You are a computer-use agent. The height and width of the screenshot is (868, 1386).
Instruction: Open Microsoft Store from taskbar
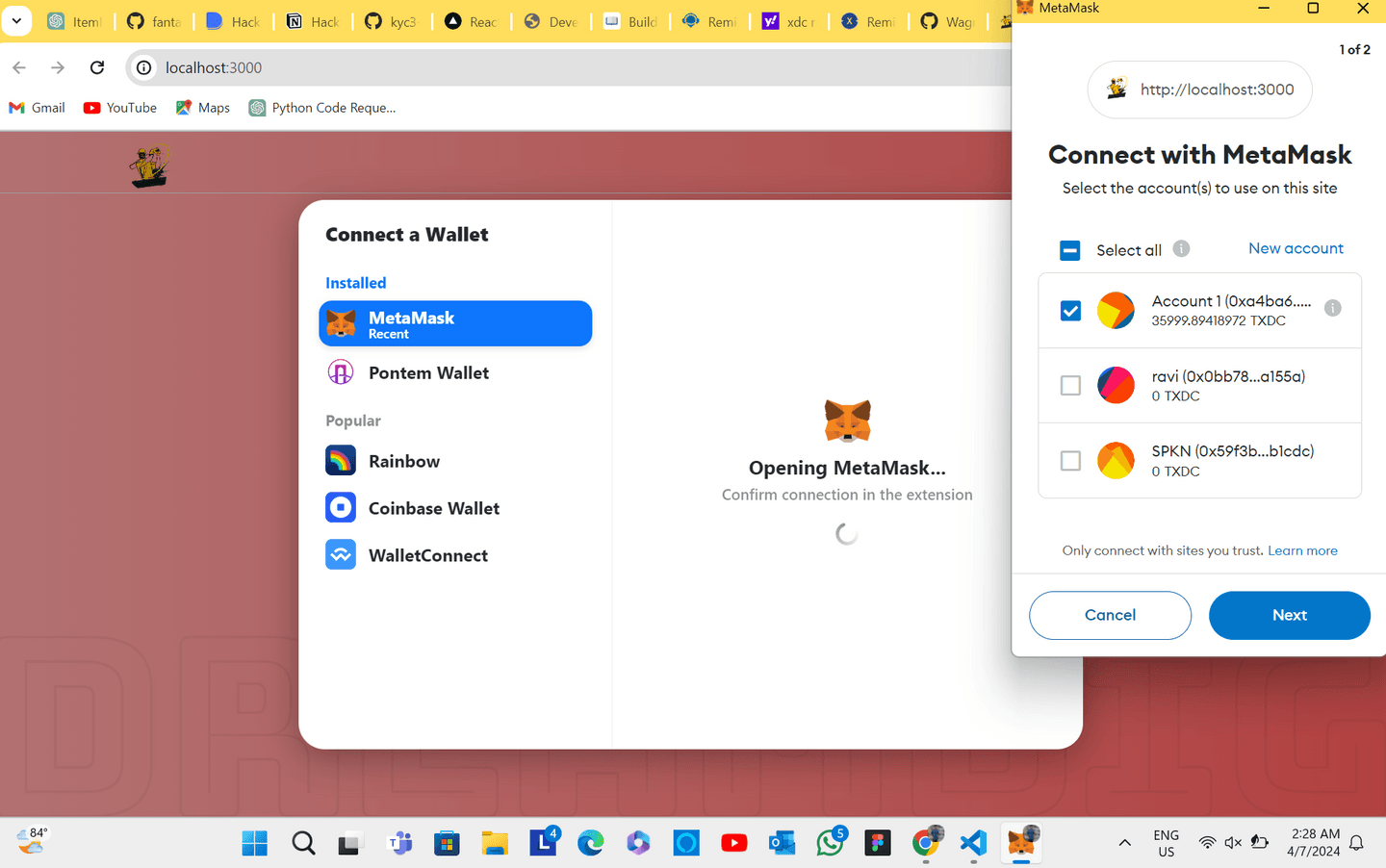[447, 844]
